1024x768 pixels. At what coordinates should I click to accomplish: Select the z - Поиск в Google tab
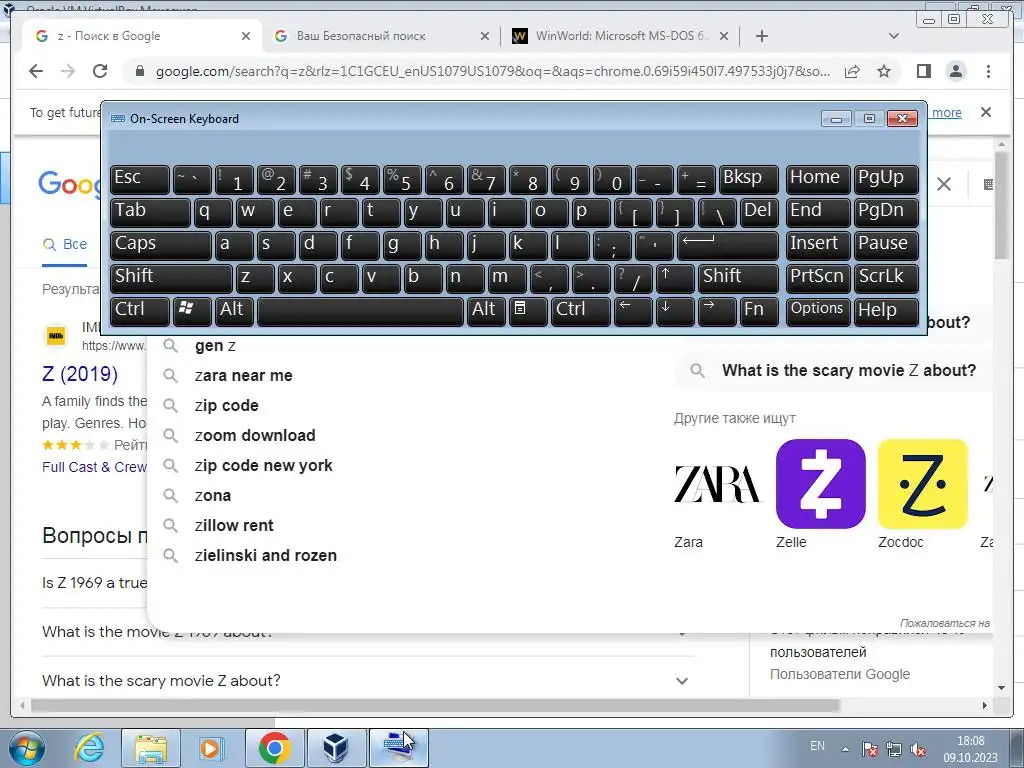142,36
